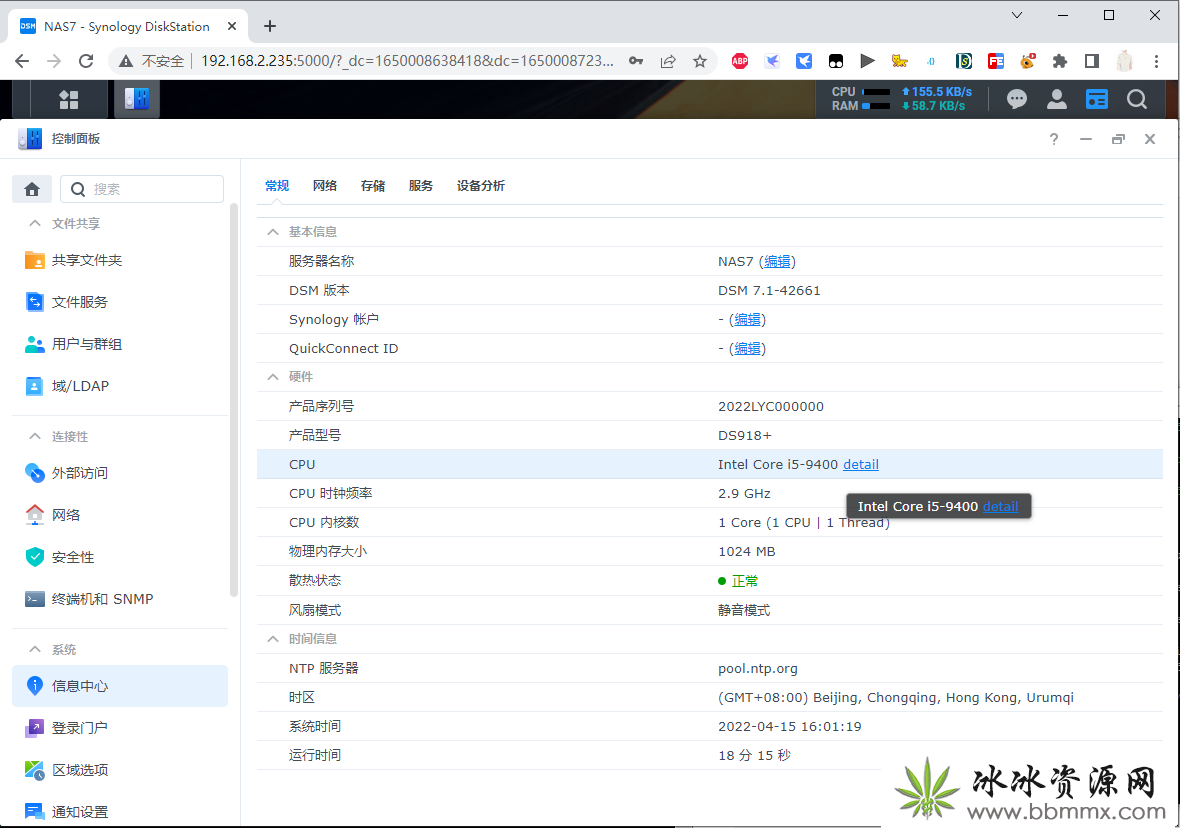Open Network (网络) in the sidebar

coord(120,516)
